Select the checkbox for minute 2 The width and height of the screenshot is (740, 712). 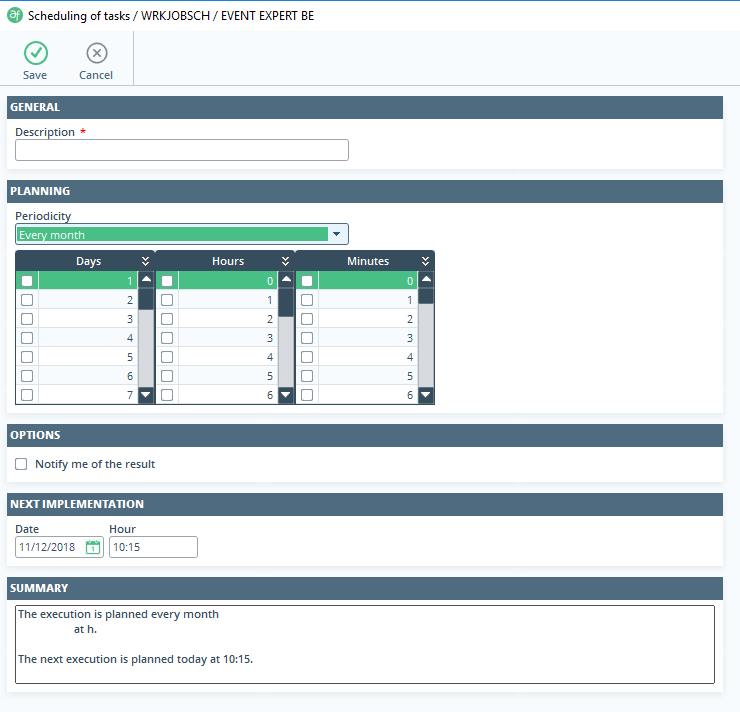pos(307,319)
